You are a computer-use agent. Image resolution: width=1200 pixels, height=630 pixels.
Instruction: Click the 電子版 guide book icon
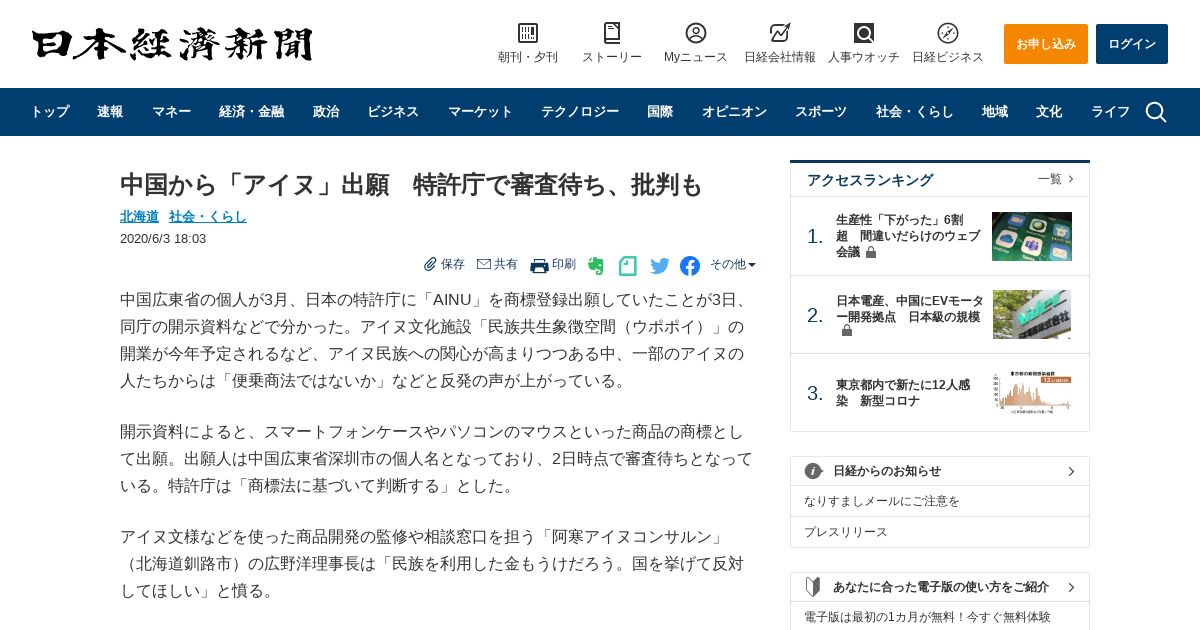coord(813,587)
